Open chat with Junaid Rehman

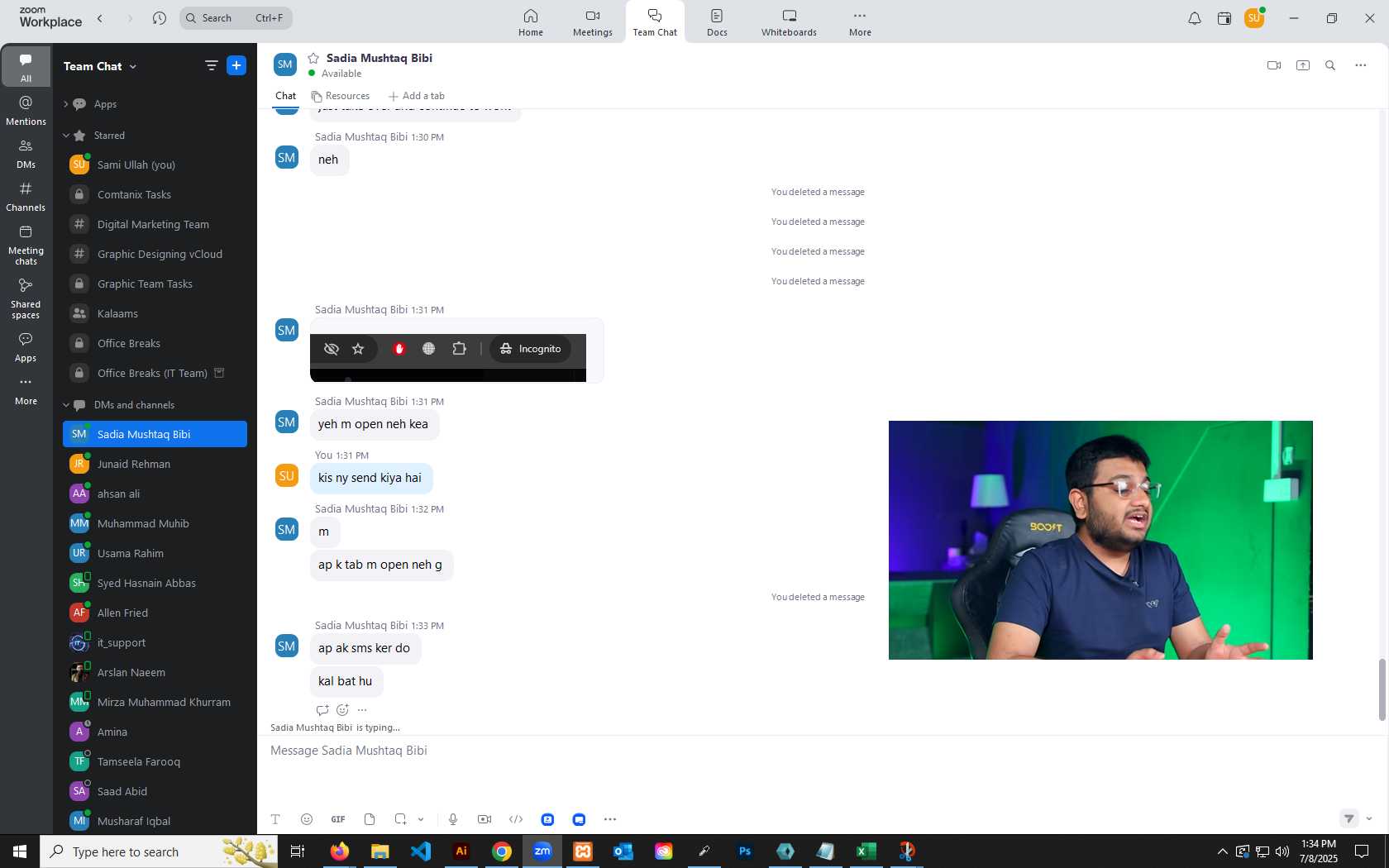pyautogui.click(x=155, y=464)
